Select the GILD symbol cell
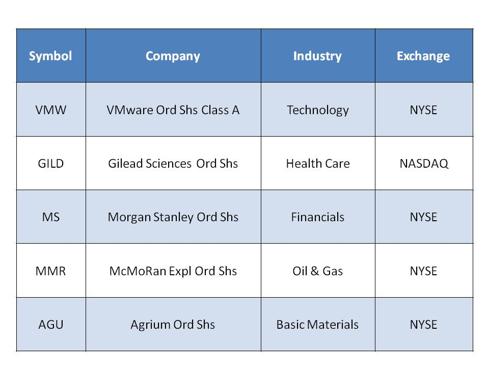This screenshot has height=367, width=489. click(51, 163)
